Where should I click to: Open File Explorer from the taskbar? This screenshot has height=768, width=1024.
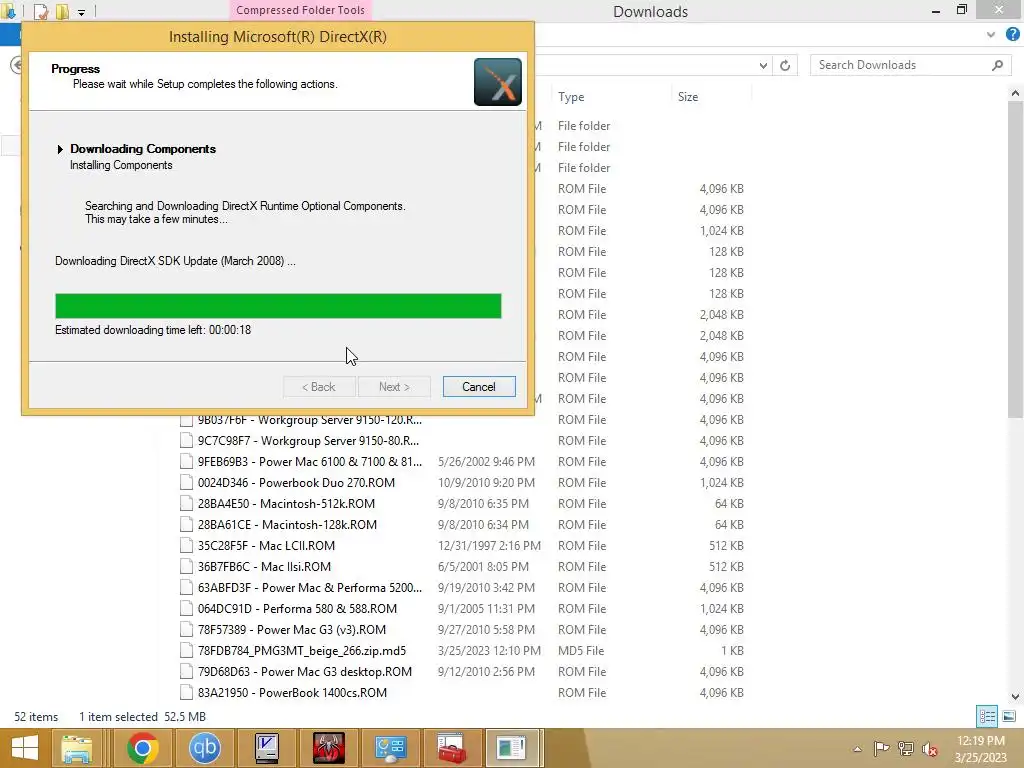[76, 748]
